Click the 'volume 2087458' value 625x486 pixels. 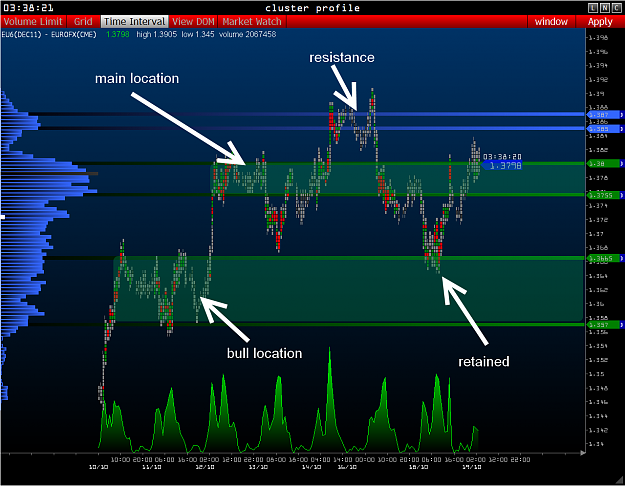click(248, 34)
